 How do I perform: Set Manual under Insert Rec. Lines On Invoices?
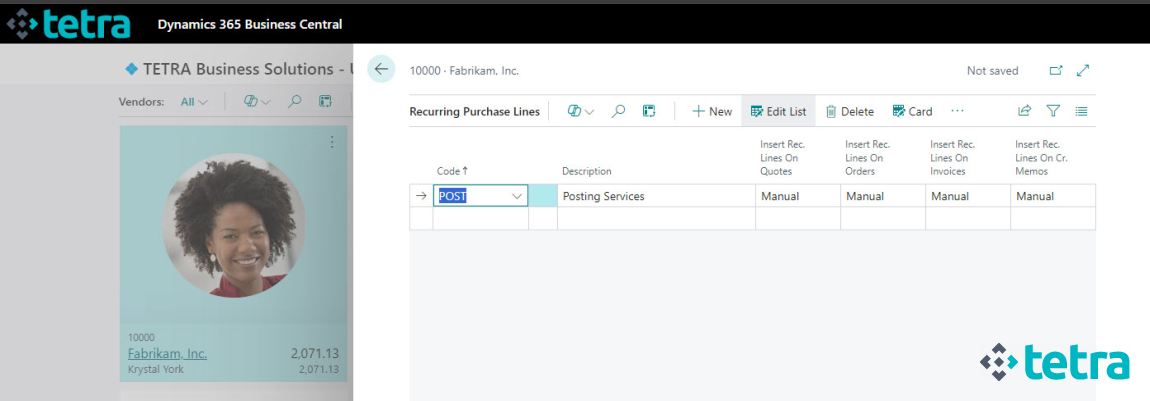968,196
